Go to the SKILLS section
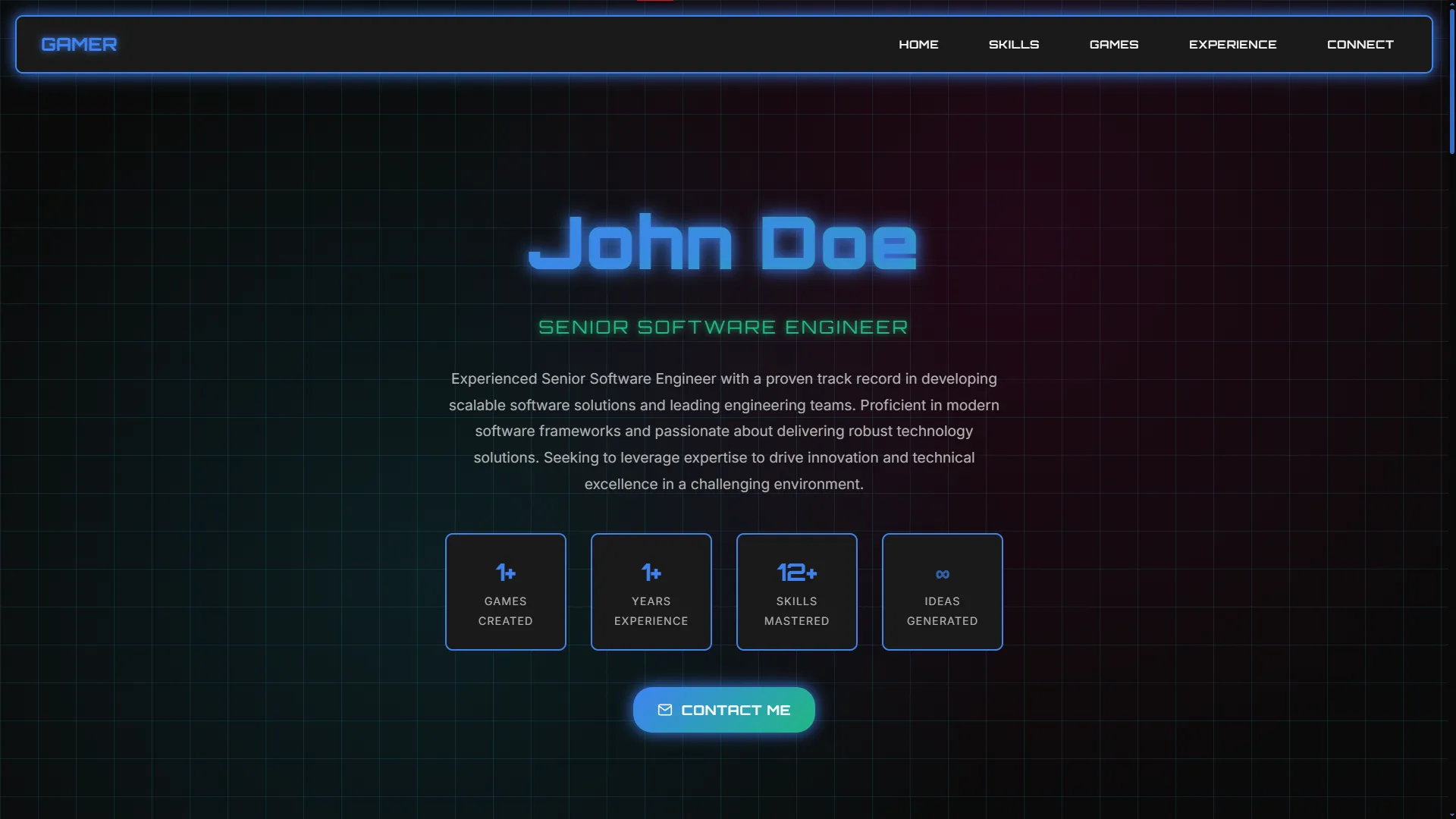 click(x=1013, y=44)
